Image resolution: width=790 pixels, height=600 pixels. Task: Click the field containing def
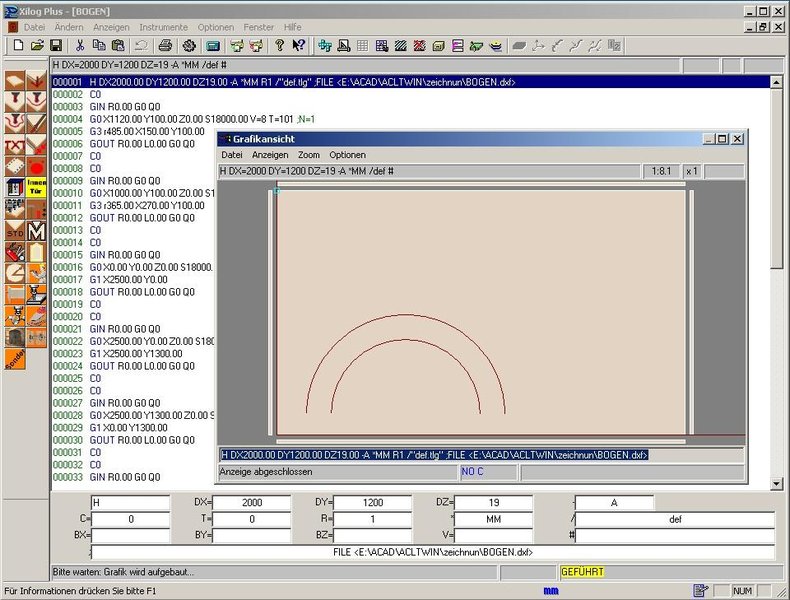pyautogui.click(x=674, y=519)
